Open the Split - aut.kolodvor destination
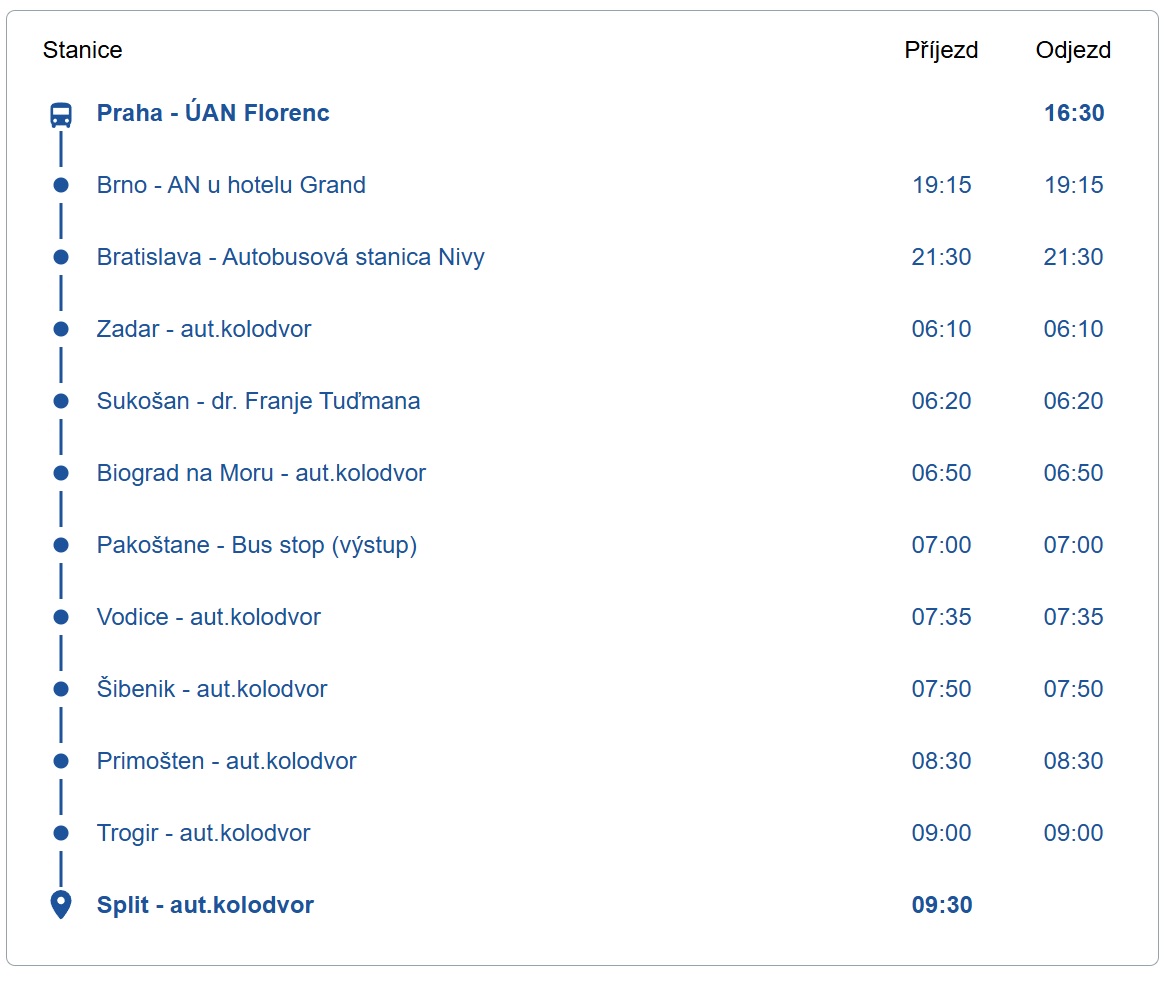This screenshot has height=984, width=1167. tap(205, 905)
